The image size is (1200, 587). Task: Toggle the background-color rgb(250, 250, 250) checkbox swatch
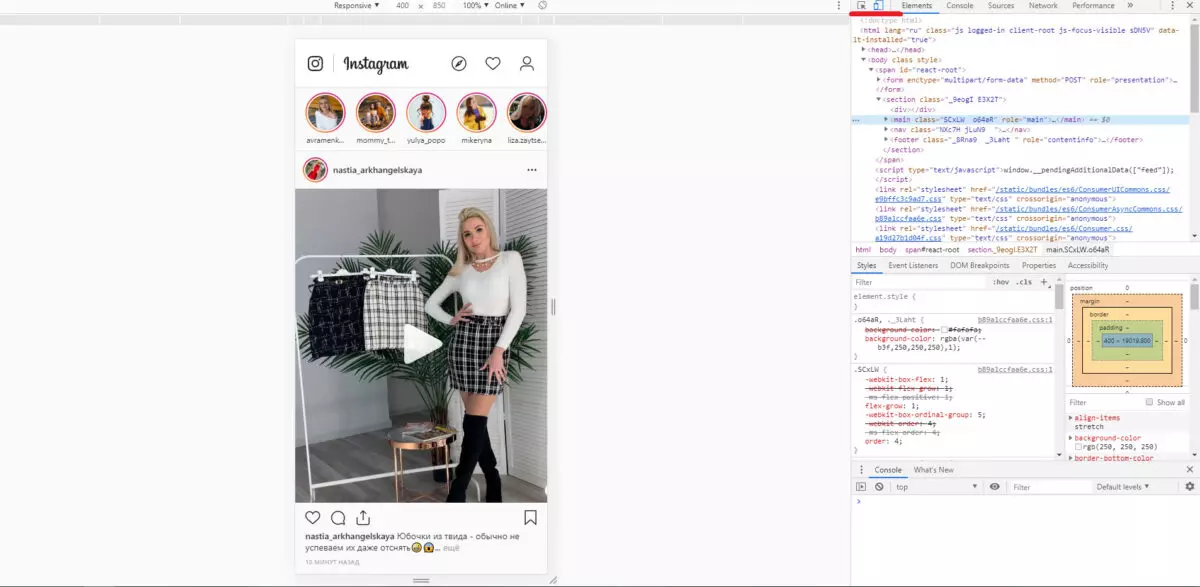(x=1078, y=447)
